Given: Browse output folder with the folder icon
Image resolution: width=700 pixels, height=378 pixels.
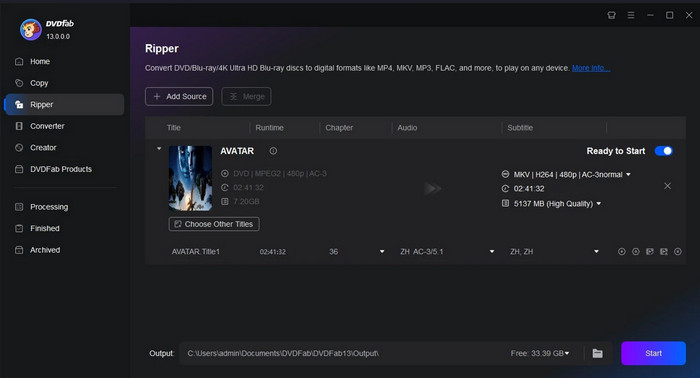Looking at the screenshot, I should point(597,353).
